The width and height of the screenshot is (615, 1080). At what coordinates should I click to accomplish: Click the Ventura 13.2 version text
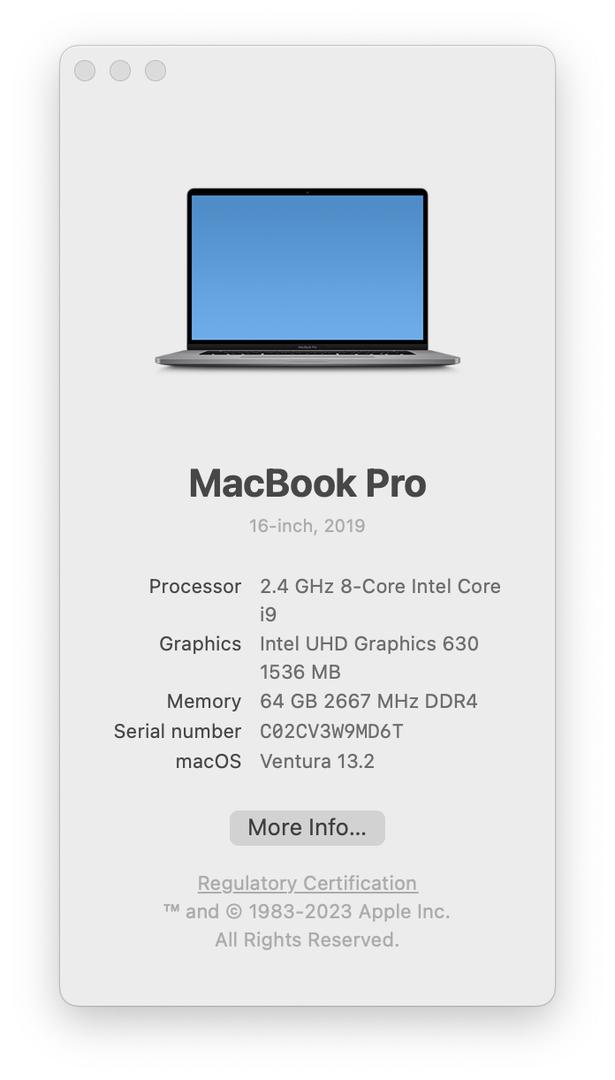317,761
